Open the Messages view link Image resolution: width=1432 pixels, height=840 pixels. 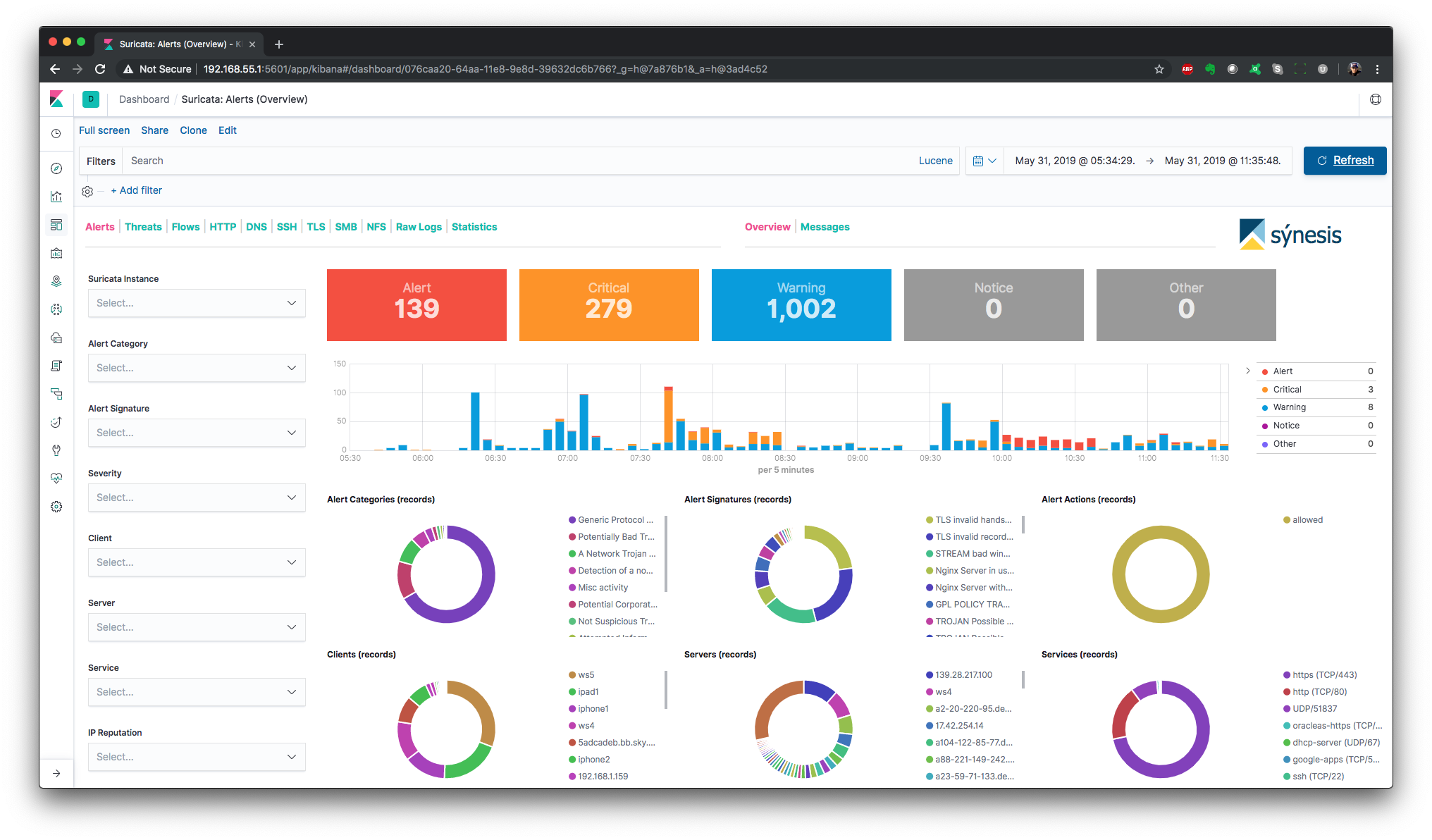point(825,227)
